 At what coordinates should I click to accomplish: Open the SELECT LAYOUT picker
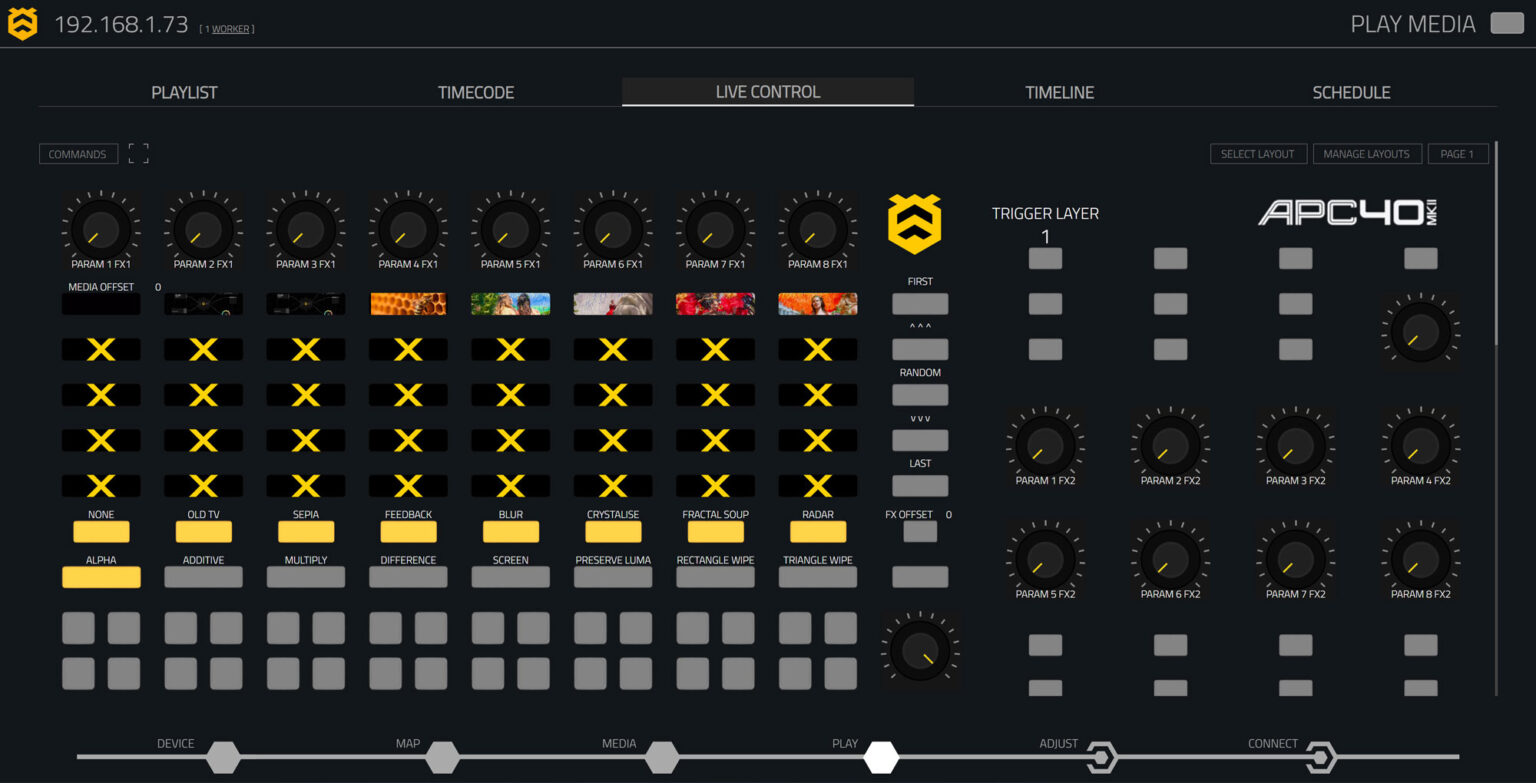point(1258,153)
